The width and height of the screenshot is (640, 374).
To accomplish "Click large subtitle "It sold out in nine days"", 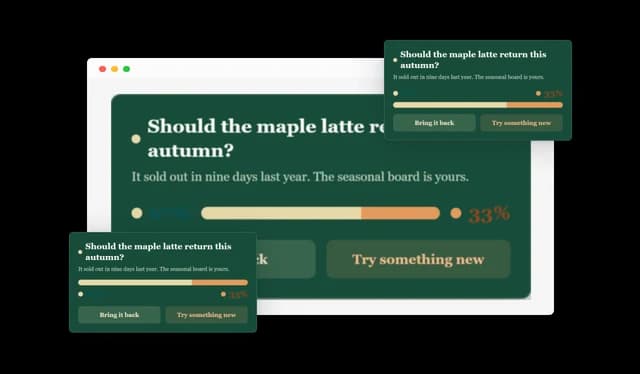I will pyautogui.click(x=220, y=177).
